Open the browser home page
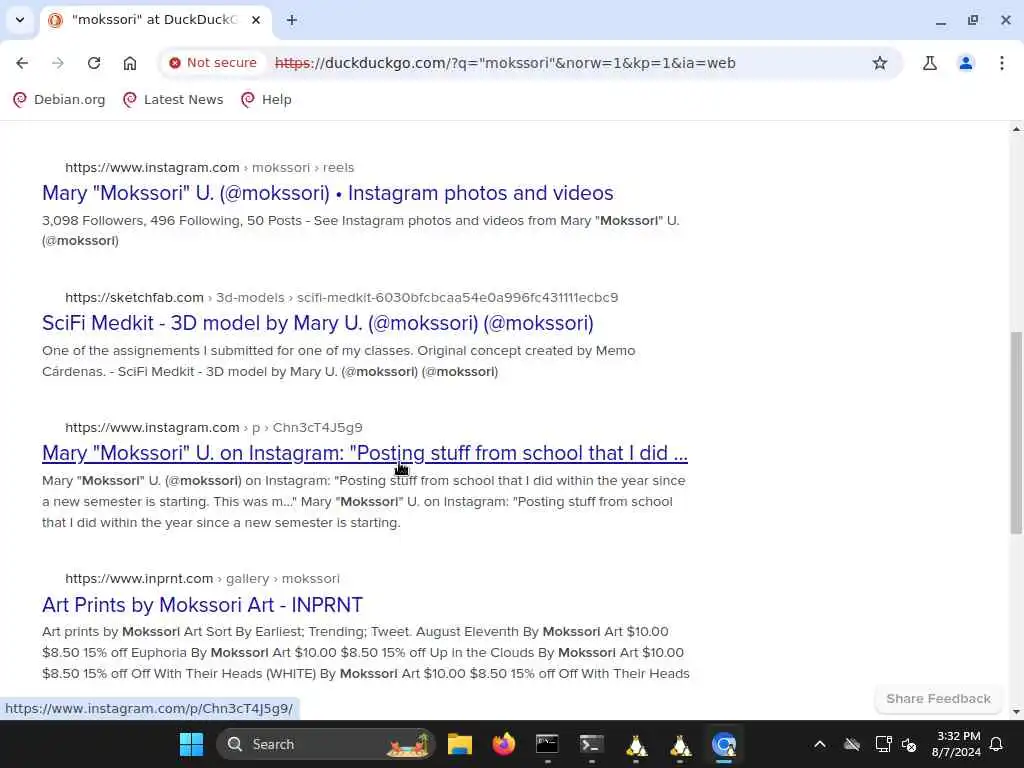This screenshot has height=768, width=1024. 130,63
